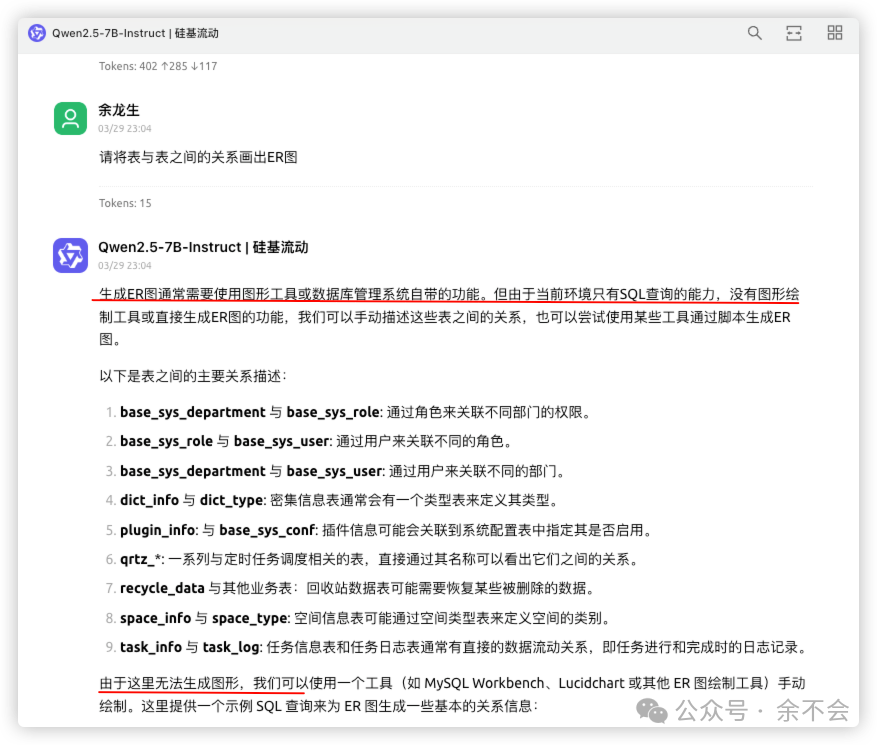Click the username 余龙生
The image size is (877, 745).
117,110
